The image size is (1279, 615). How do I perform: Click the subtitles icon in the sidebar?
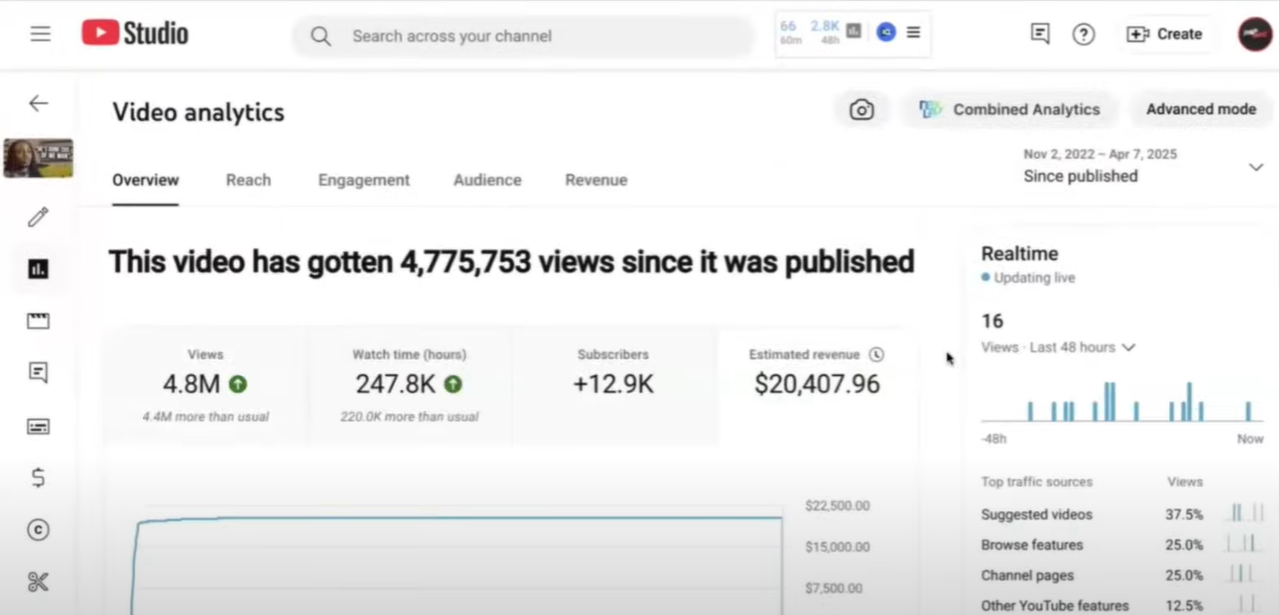point(38,426)
